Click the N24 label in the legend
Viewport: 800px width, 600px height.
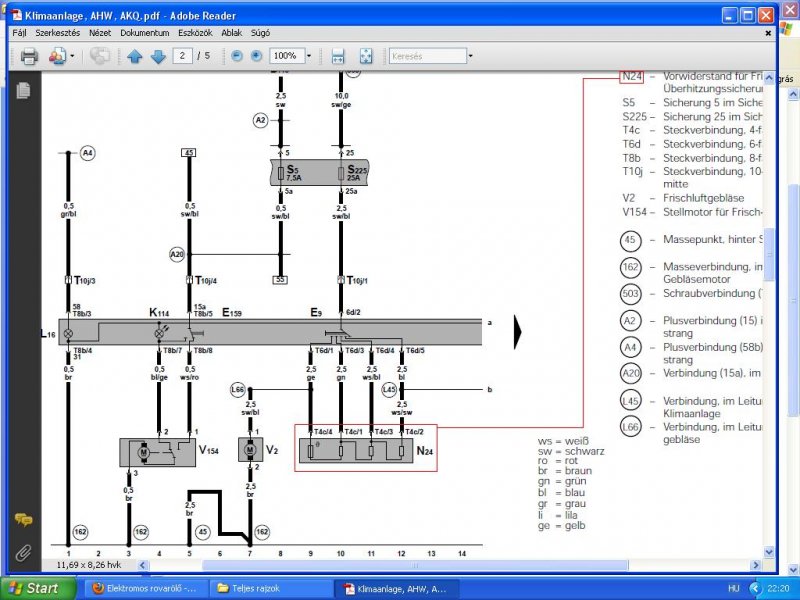[x=632, y=77]
